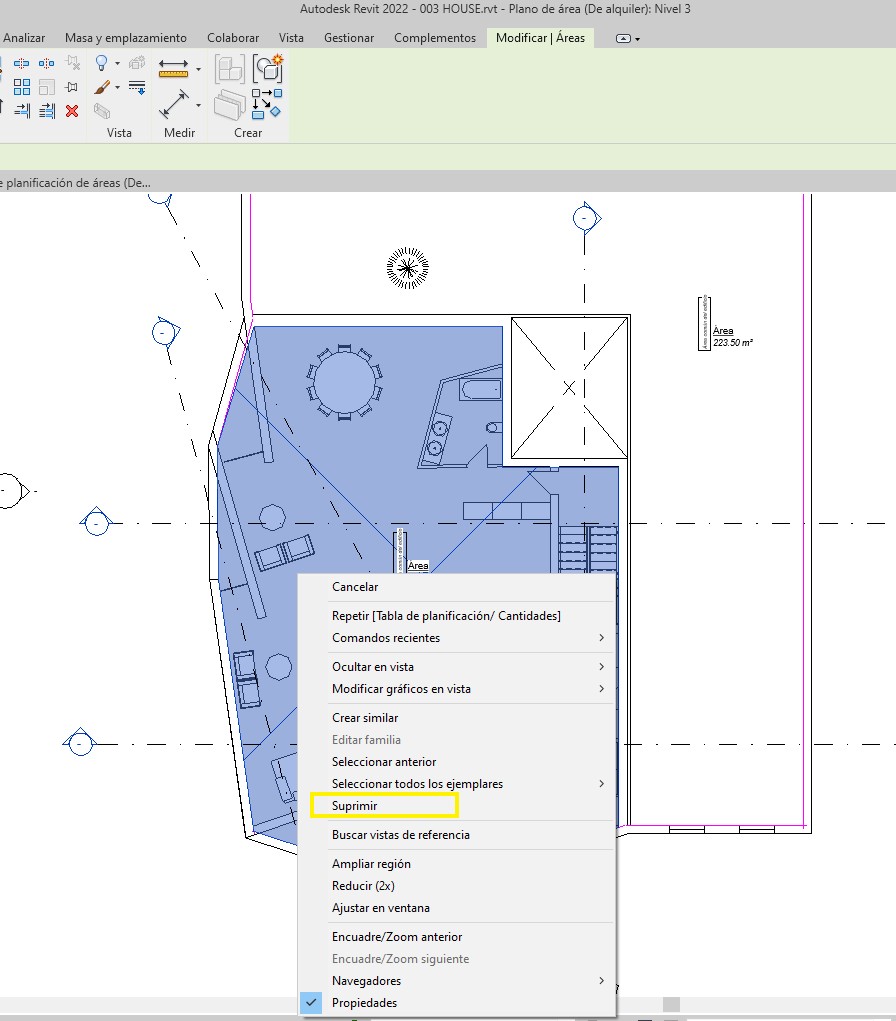
Task: Choose Suprimir from the context menu
Action: (355, 806)
